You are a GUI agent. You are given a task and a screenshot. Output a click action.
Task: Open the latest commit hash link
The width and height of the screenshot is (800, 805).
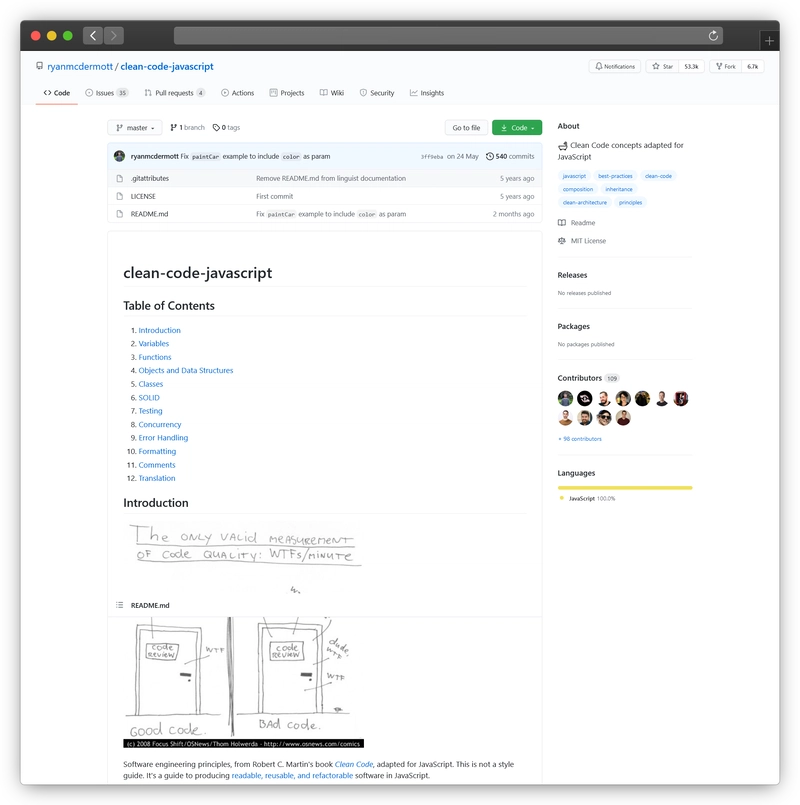[432, 157]
